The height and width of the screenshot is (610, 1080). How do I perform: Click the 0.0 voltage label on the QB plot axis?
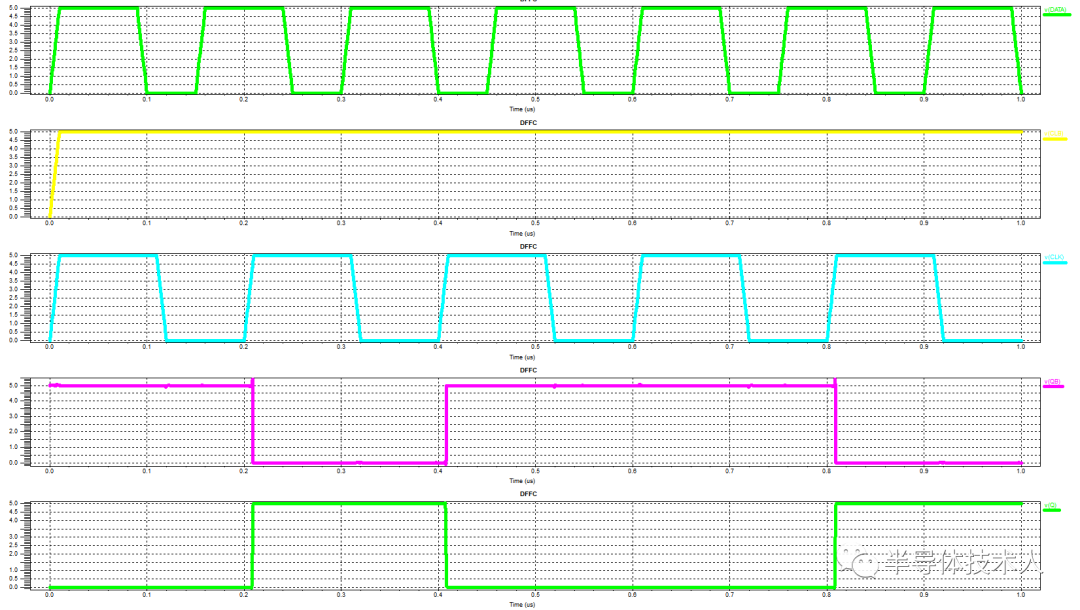pos(14,463)
